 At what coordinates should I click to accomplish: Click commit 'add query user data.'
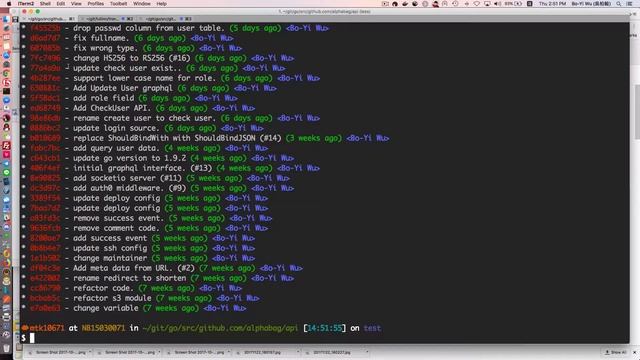click(x=117, y=148)
